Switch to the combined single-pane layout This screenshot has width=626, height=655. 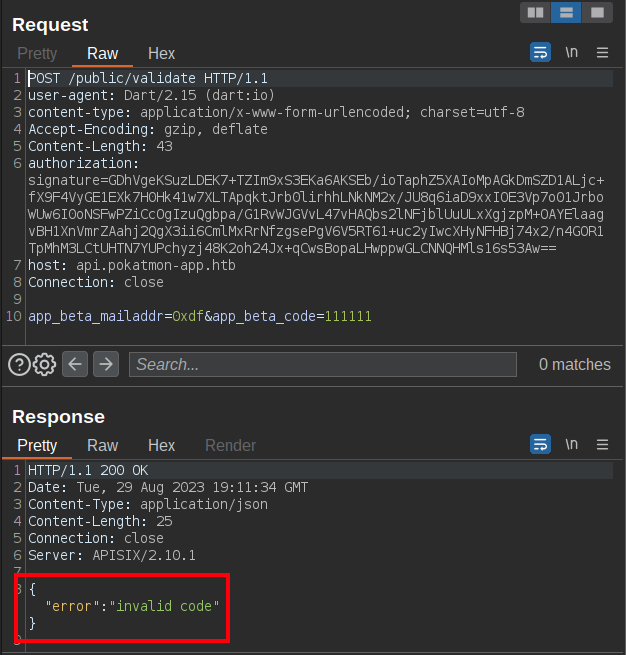pyautogui.click(x=597, y=13)
